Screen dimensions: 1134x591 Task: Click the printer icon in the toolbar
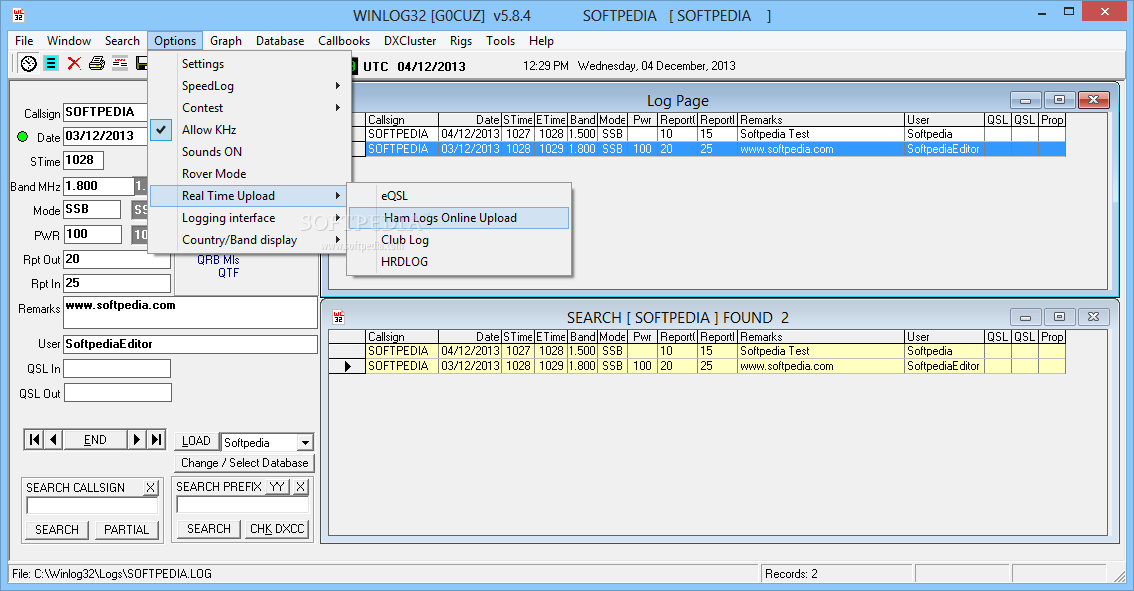(x=97, y=64)
